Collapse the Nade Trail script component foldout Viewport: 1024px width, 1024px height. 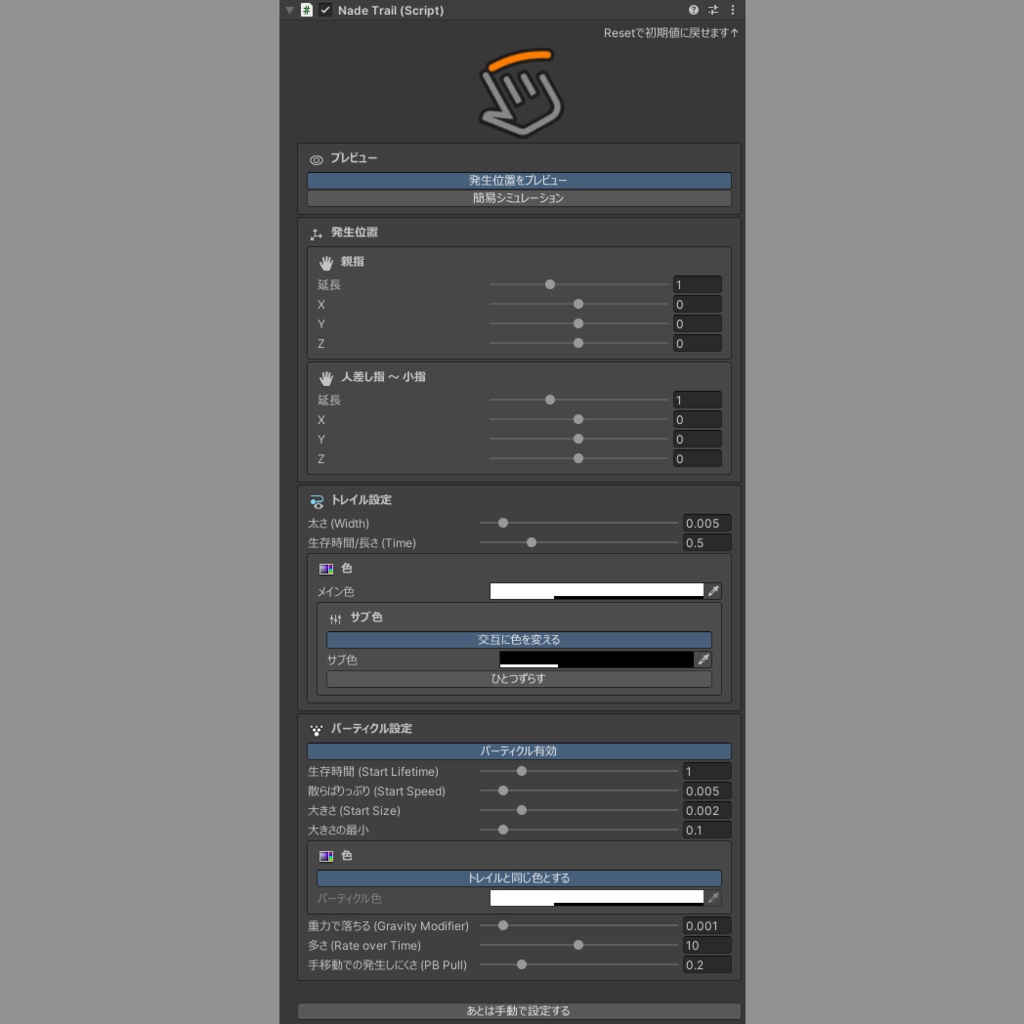289,10
